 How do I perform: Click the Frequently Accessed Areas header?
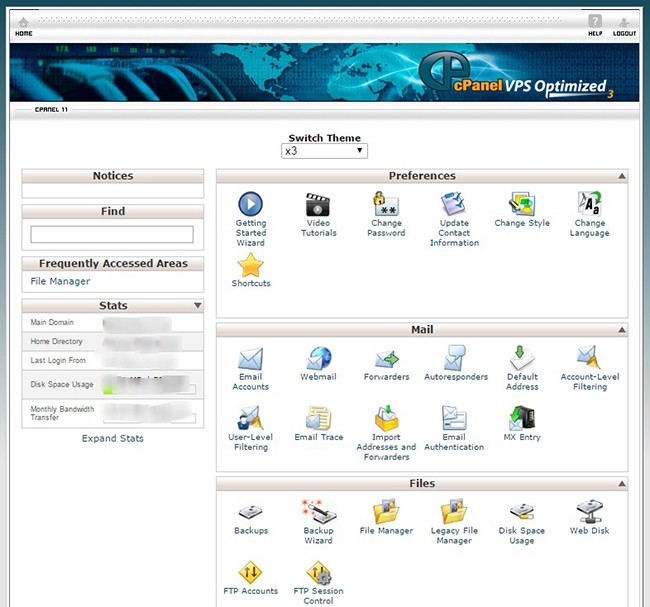pyautogui.click(x=113, y=264)
